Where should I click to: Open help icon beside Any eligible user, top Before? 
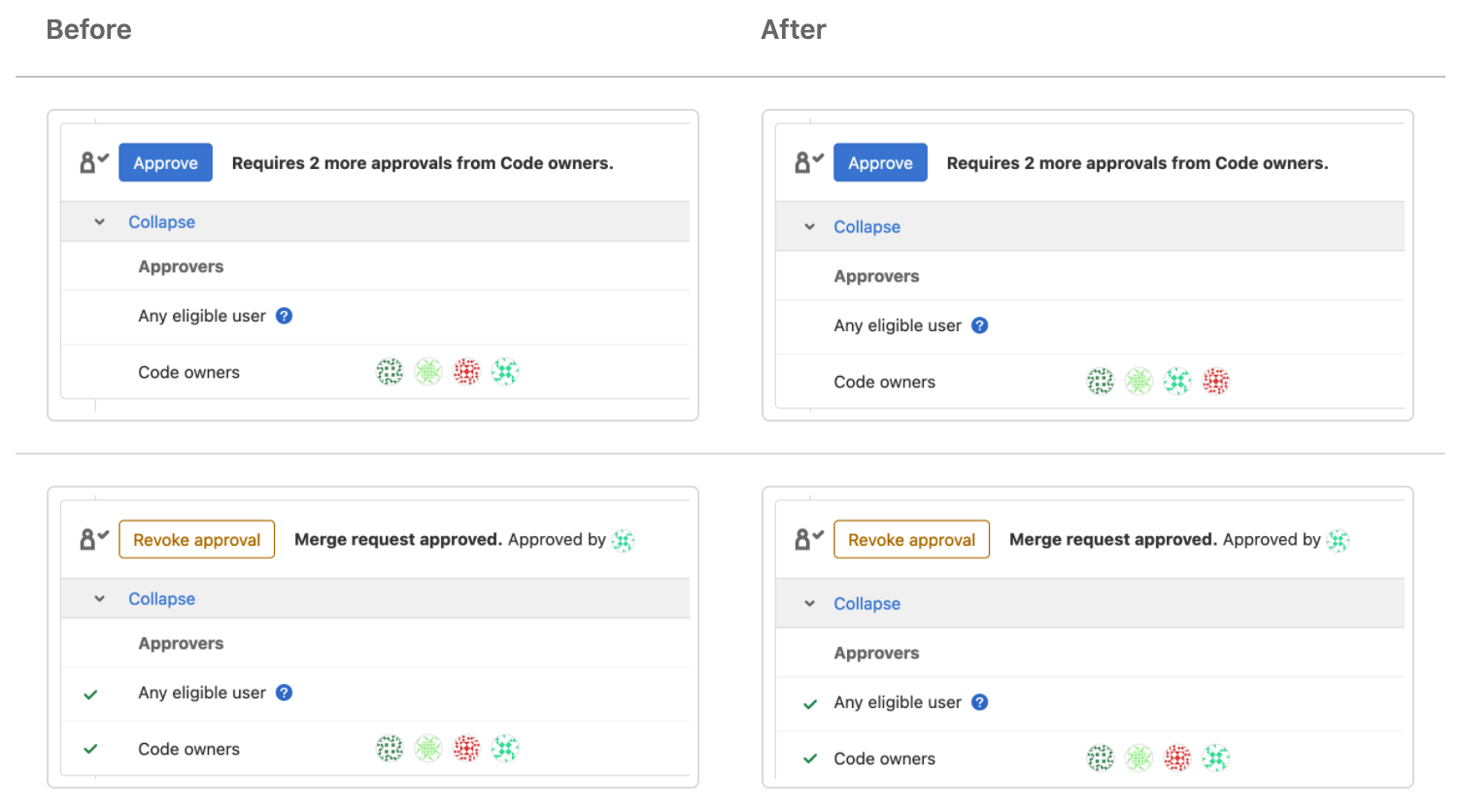click(284, 316)
